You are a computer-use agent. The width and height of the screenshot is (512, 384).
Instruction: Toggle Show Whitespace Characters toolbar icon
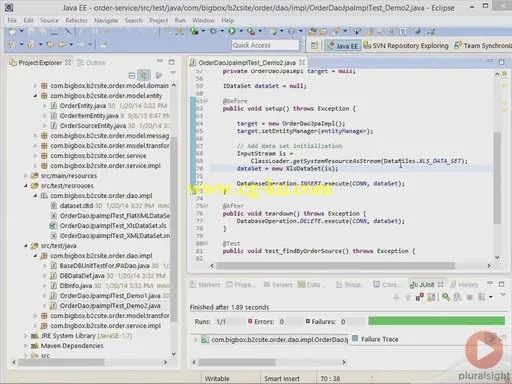403,31
